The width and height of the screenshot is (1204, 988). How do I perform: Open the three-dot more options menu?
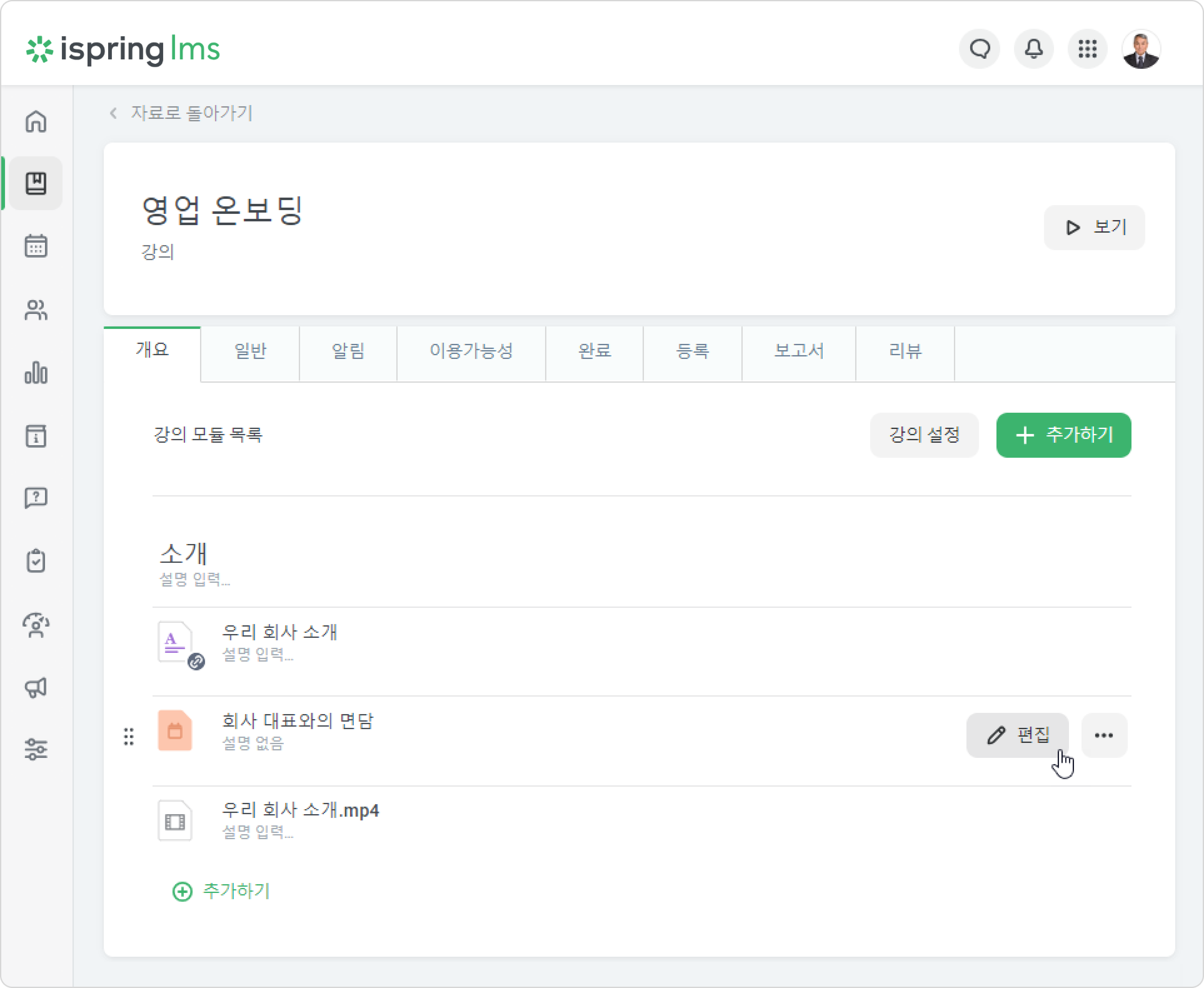[1104, 735]
